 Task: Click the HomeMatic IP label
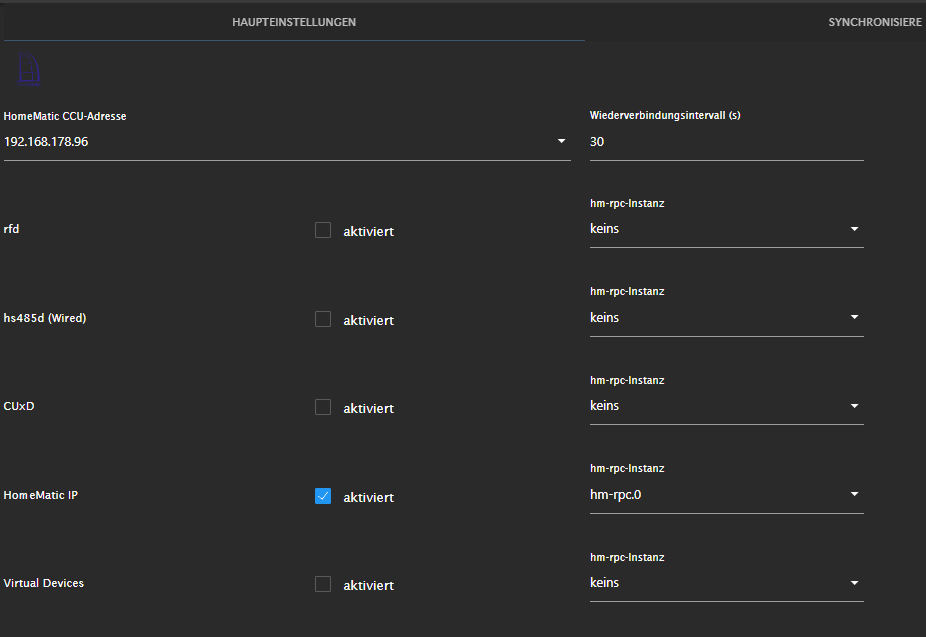(41, 495)
